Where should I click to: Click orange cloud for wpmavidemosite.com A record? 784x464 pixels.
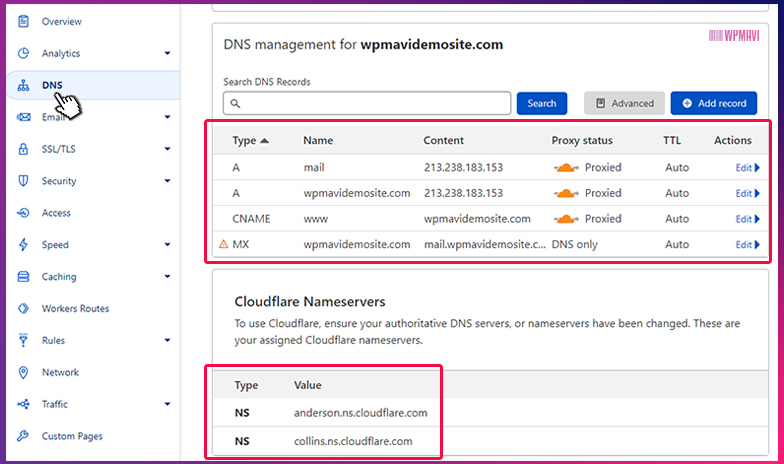pyautogui.click(x=566, y=193)
